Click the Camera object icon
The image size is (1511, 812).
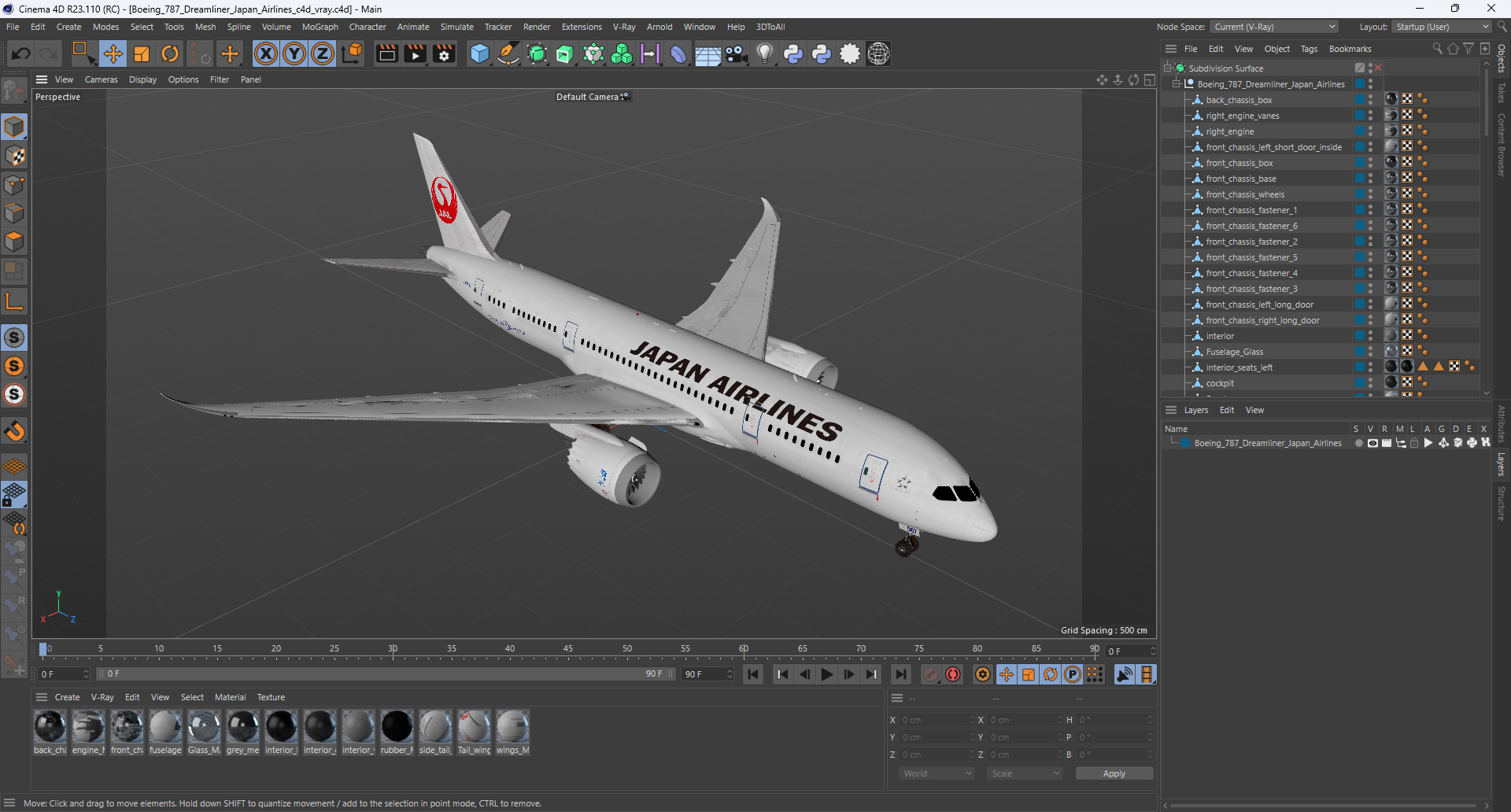tap(736, 54)
